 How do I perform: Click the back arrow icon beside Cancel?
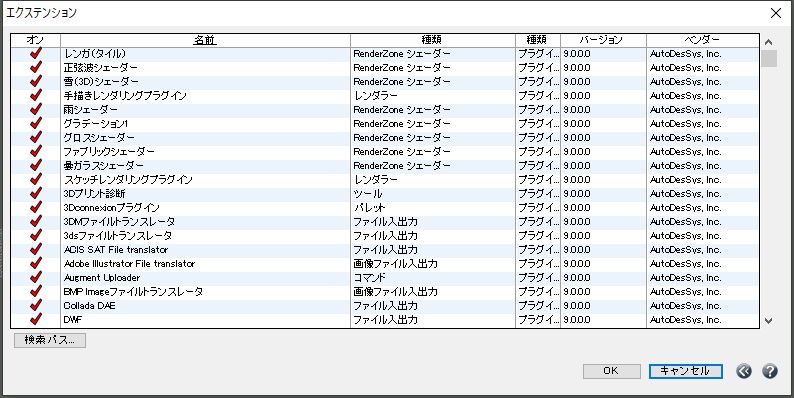coord(744,371)
